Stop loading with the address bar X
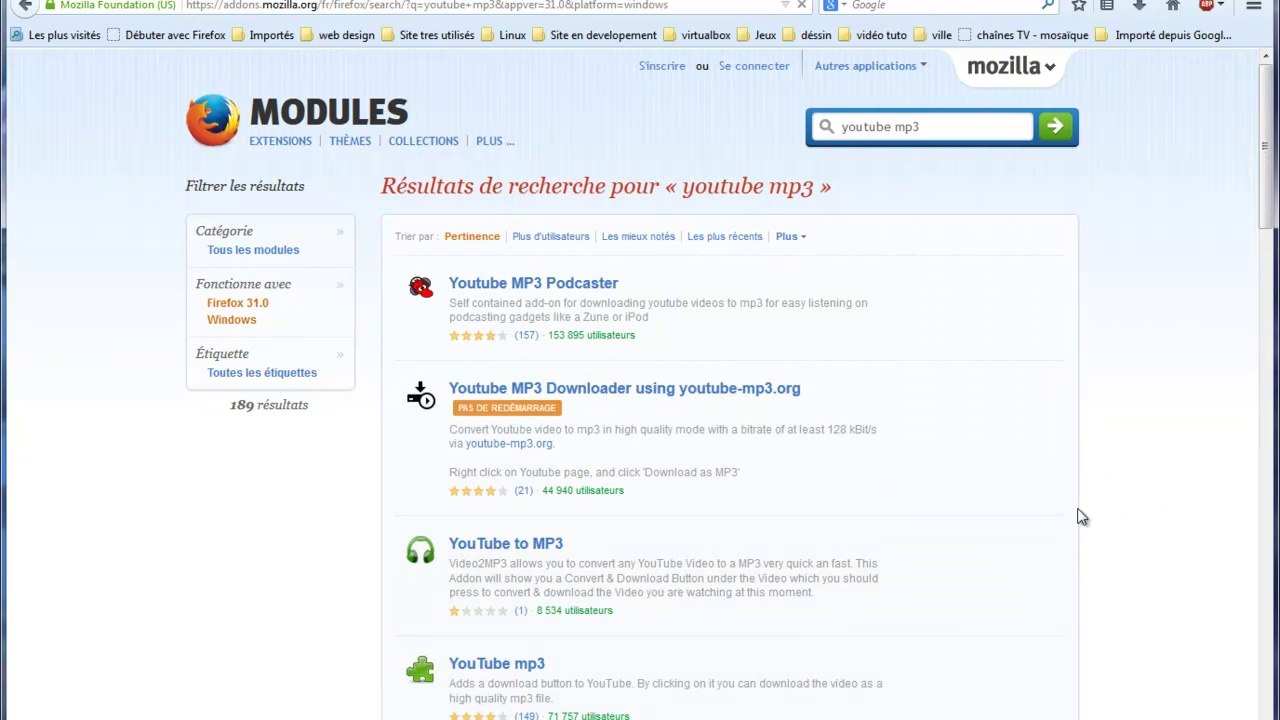 click(801, 5)
